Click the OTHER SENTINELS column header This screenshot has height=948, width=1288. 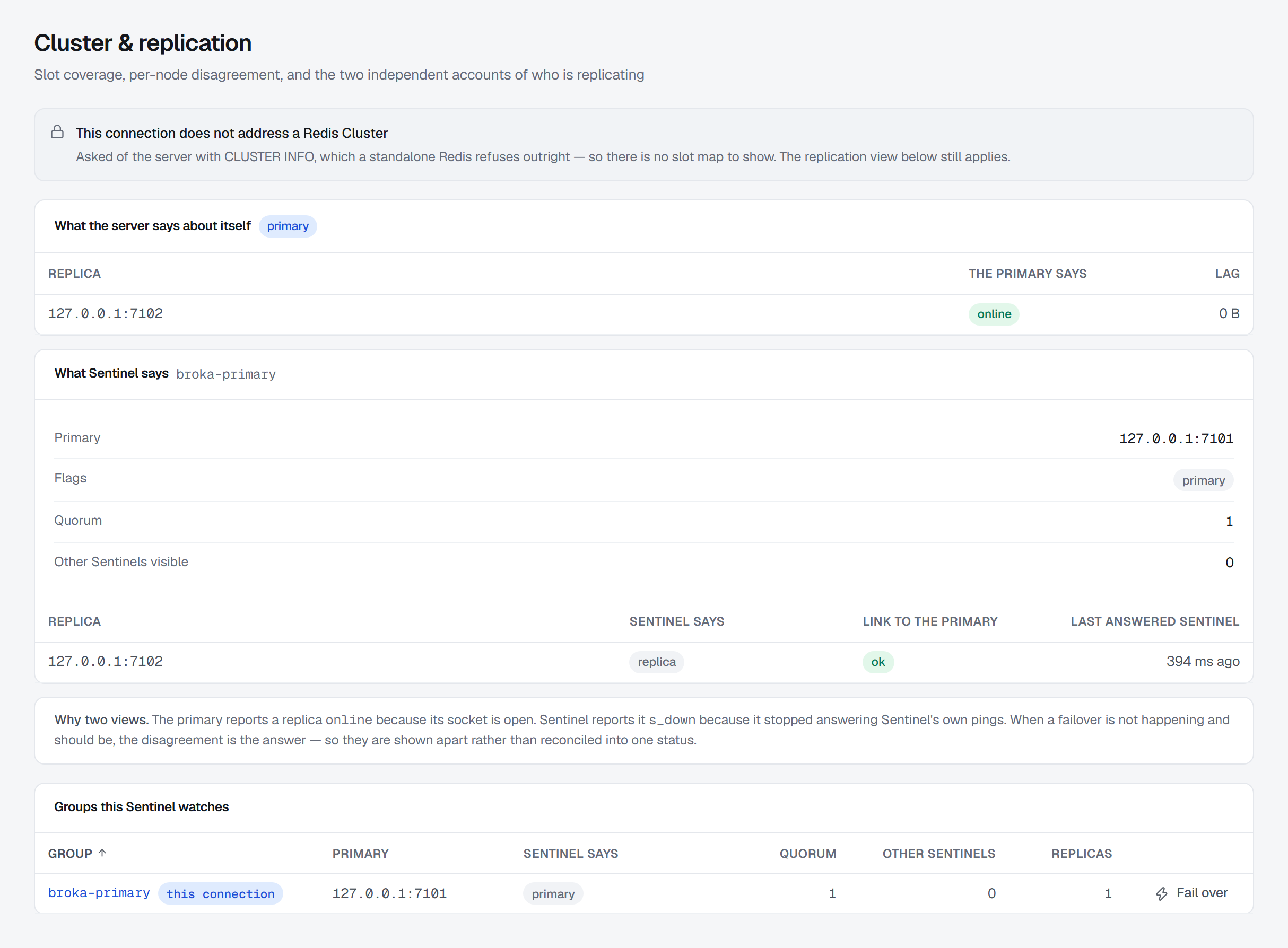(x=939, y=853)
